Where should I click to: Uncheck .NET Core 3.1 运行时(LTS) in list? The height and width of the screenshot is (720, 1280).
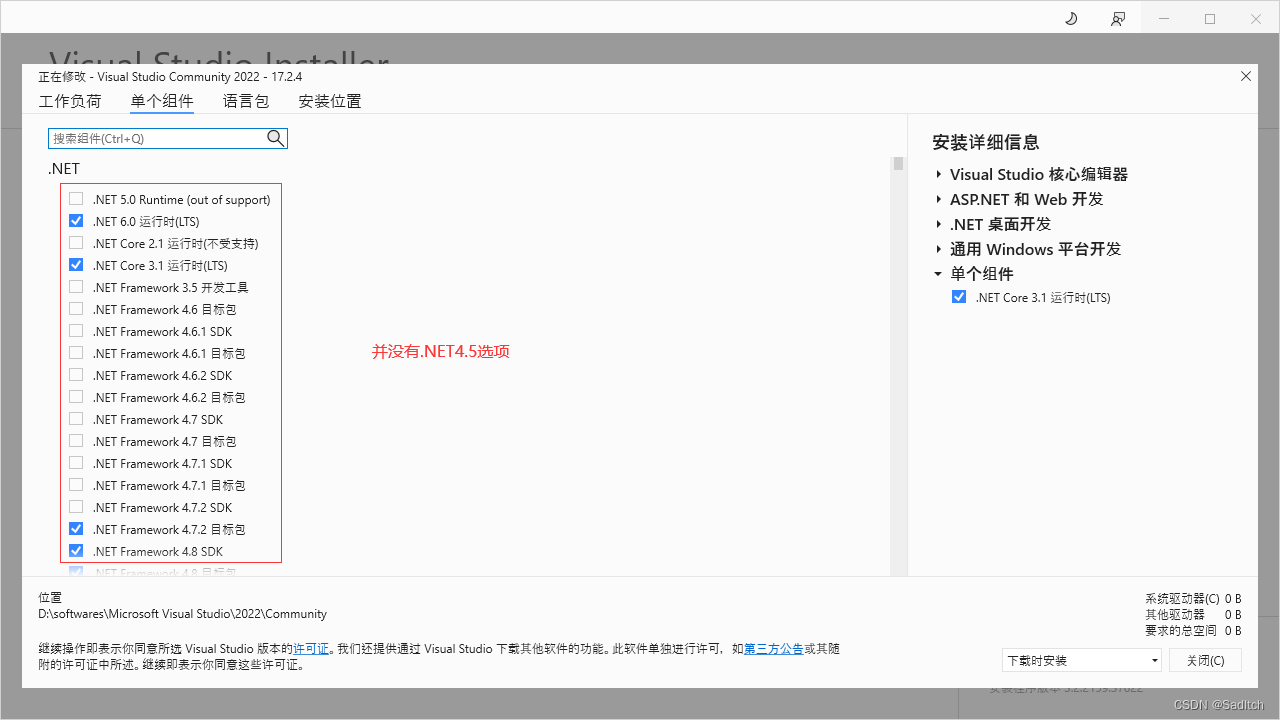pyautogui.click(x=76, y=265)
